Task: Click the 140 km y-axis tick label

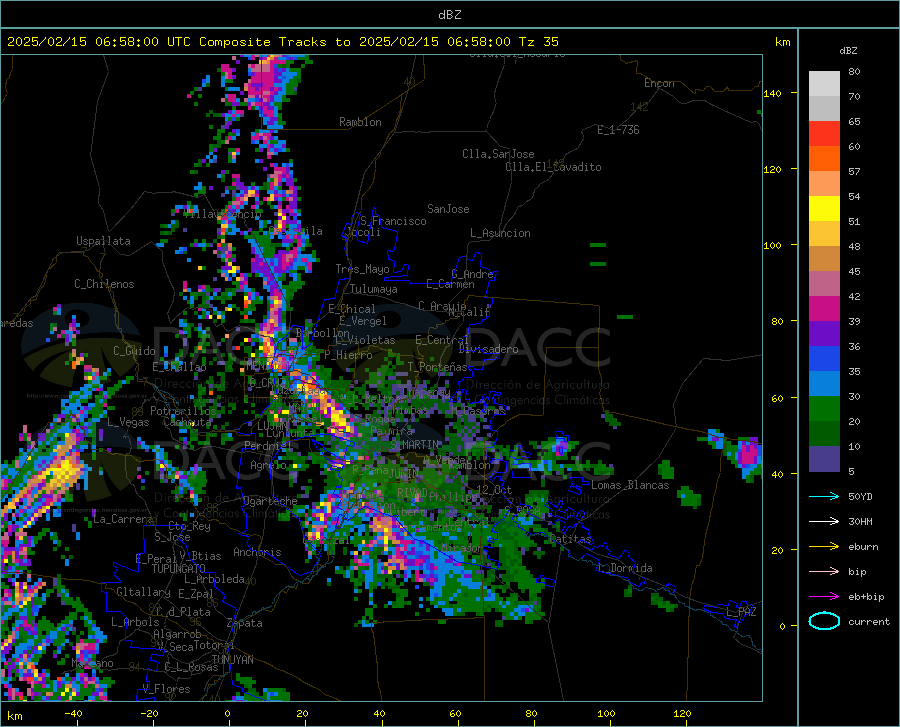Action: 772,93
